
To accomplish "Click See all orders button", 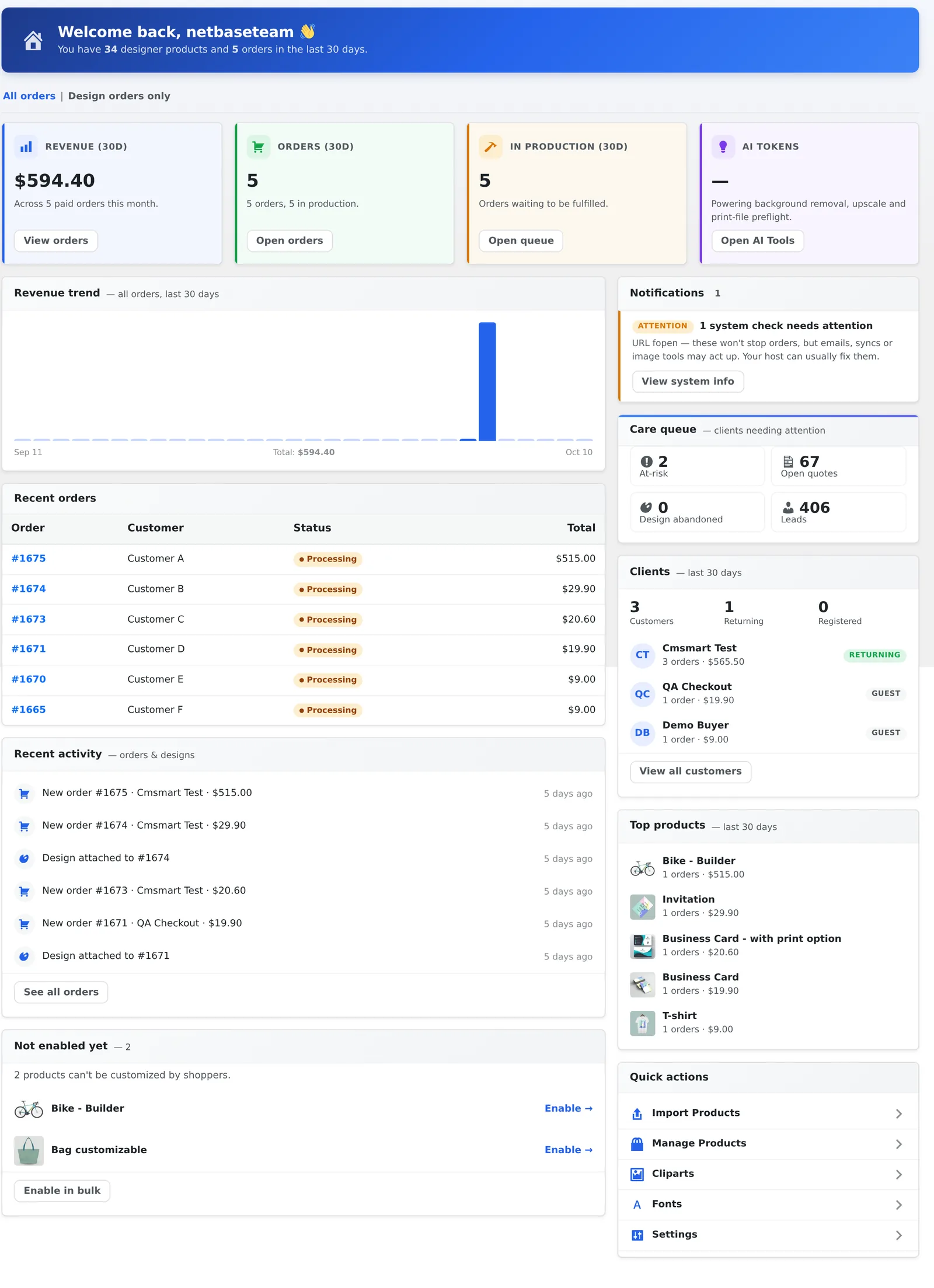I will pyautogui.click(x=61, y=992).
